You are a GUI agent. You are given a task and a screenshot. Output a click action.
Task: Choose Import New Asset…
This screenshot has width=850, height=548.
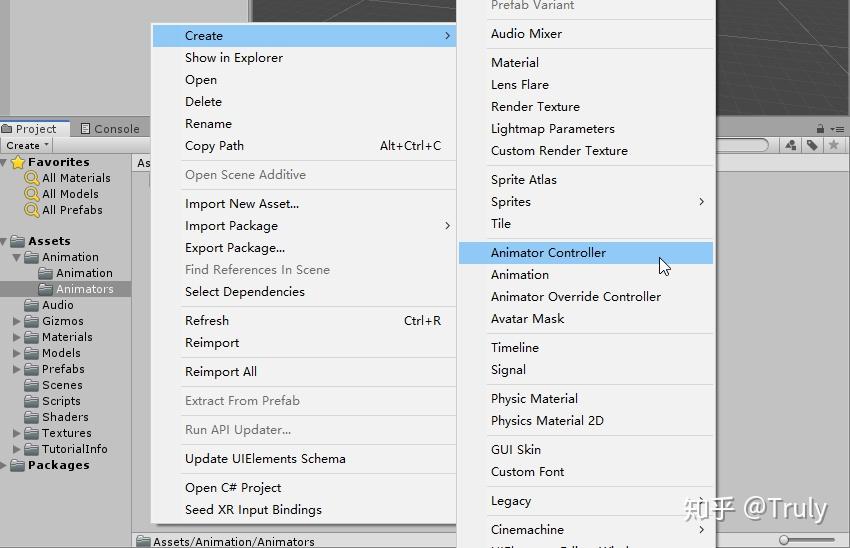304,204
